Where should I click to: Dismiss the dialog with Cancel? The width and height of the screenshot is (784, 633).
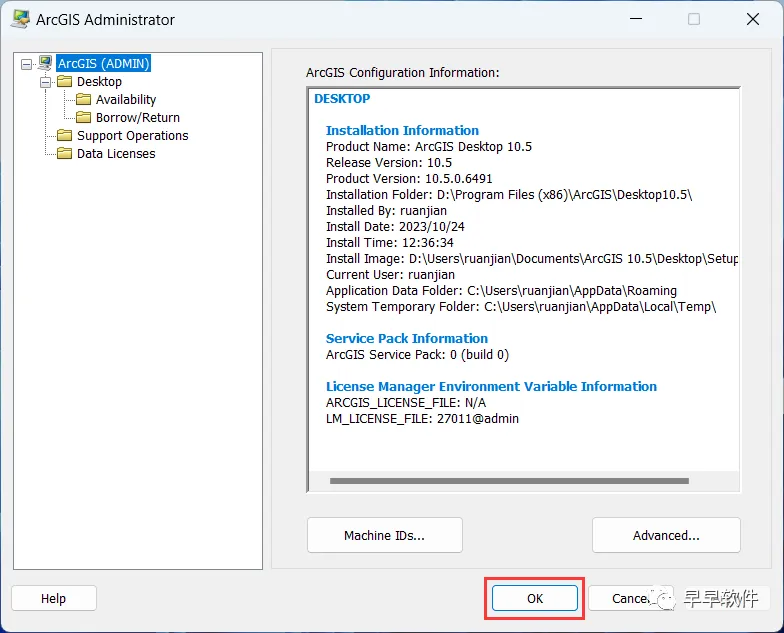pyautogui.click(x=631, y=598)
